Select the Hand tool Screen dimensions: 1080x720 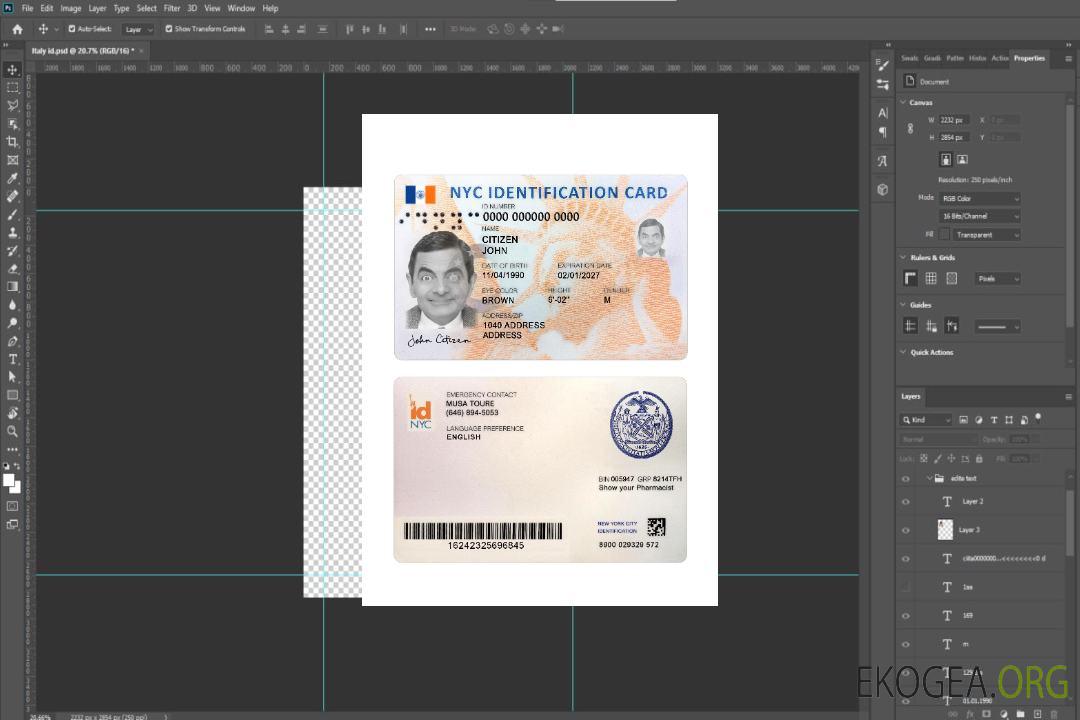12,413
